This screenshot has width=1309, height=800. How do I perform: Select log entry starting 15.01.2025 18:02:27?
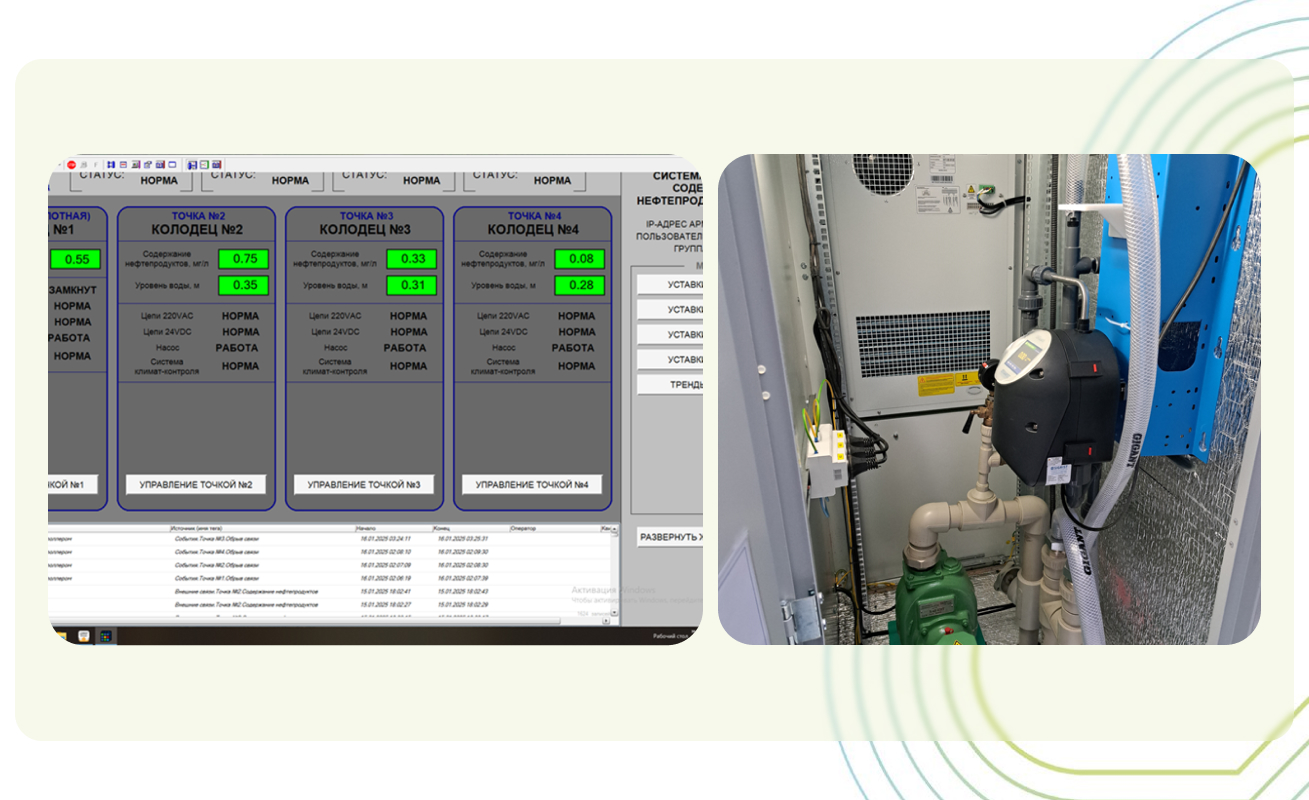[330, 605]
